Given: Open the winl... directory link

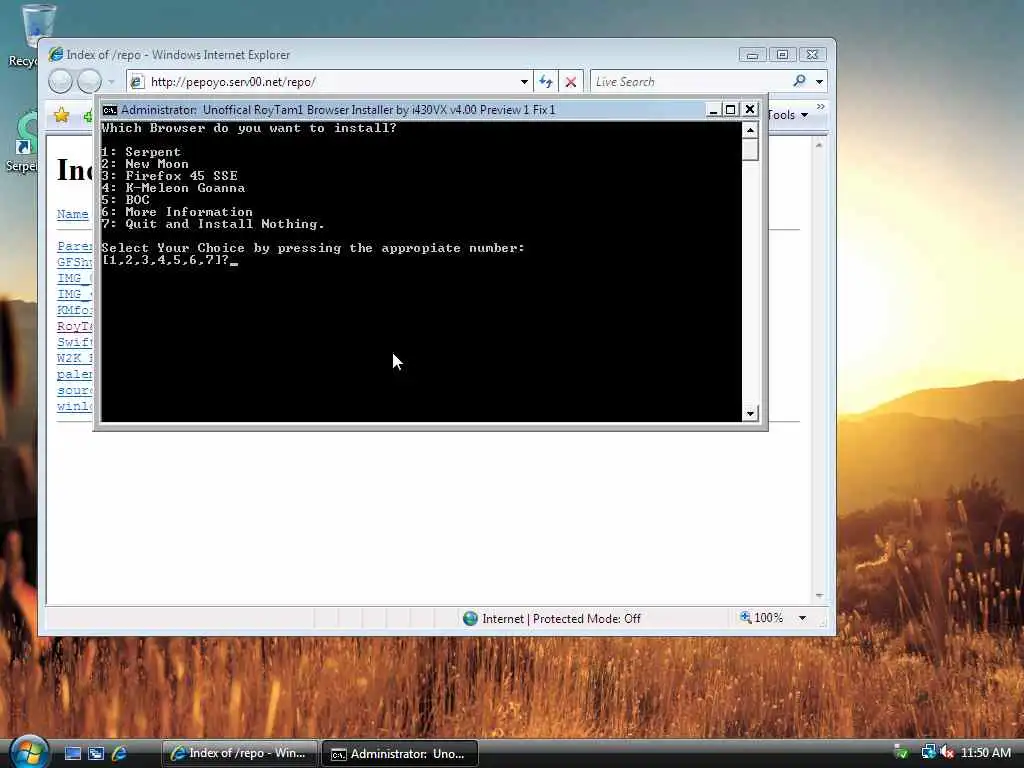Looking at the screenshot, I should pos(74,406).
